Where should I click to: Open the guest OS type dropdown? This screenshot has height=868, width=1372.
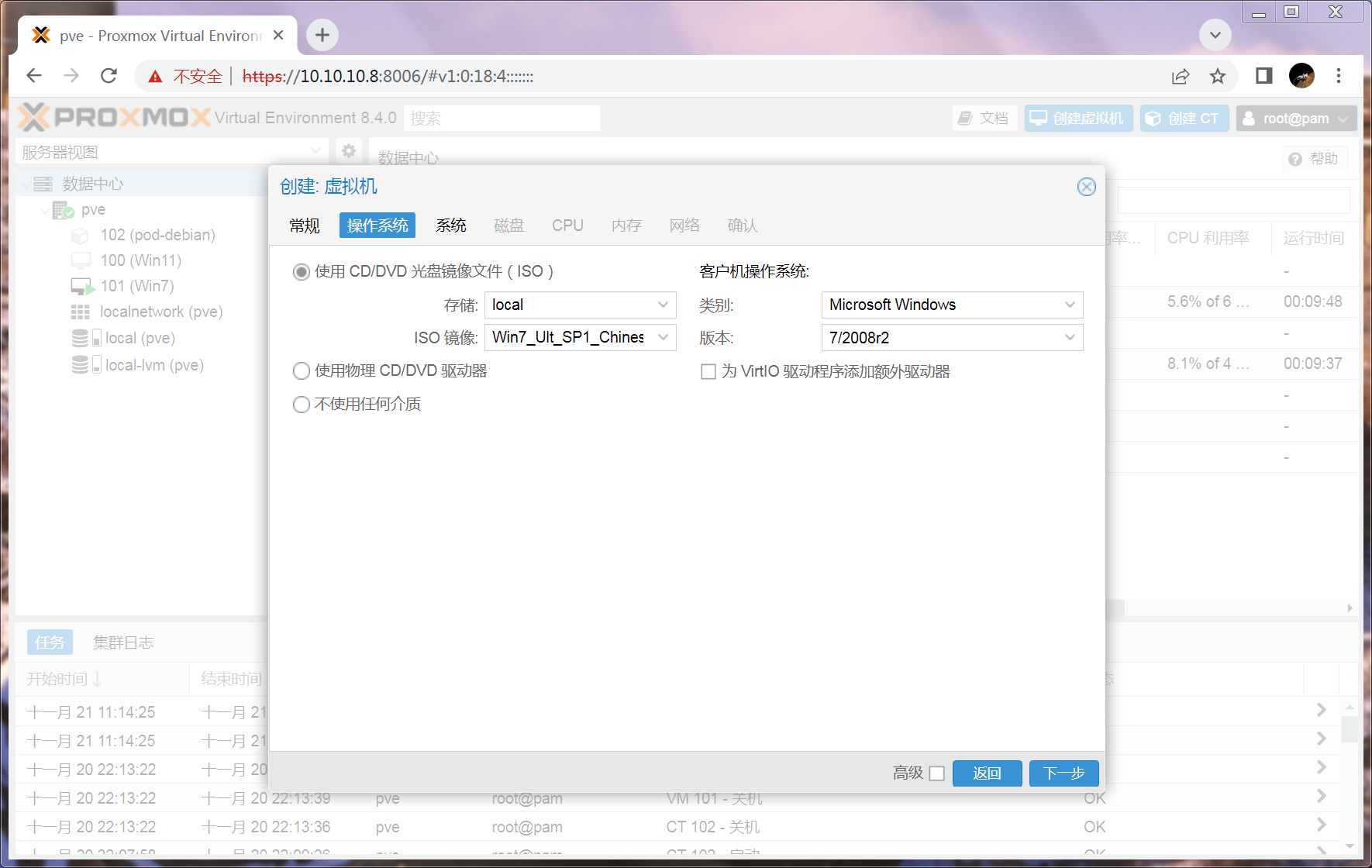951,305
